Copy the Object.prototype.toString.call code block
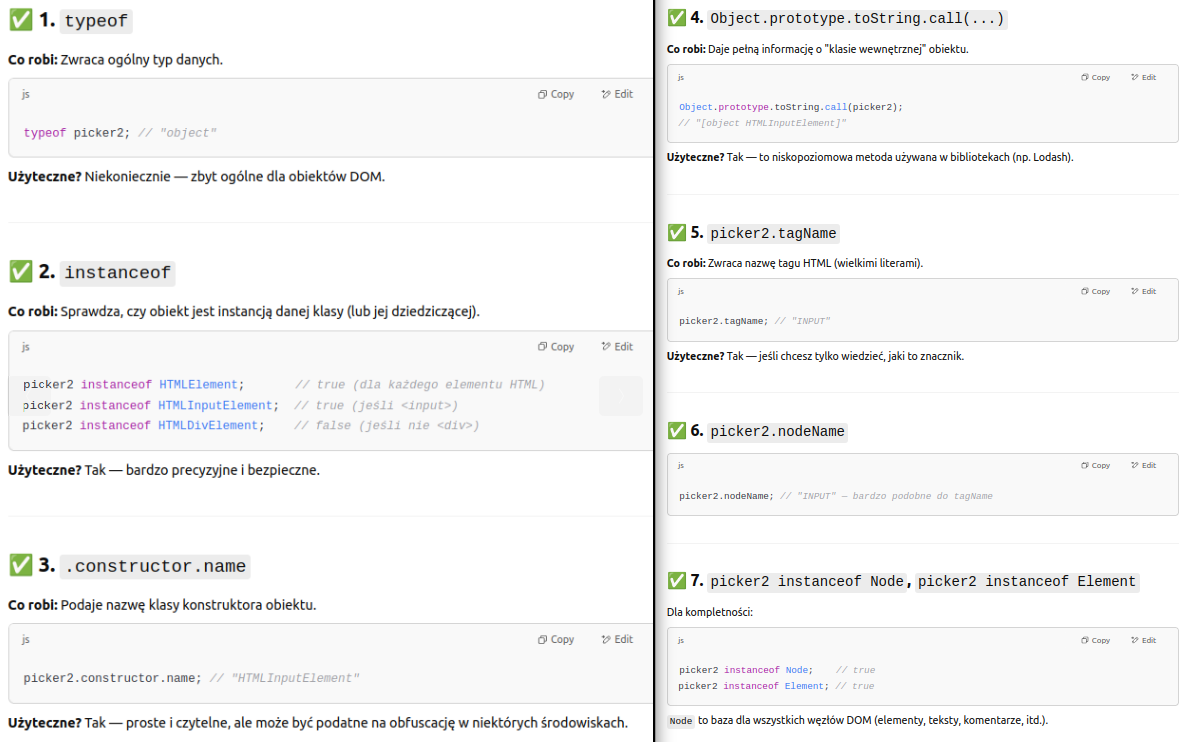 pyautogui.click(x=1095, y=77)
